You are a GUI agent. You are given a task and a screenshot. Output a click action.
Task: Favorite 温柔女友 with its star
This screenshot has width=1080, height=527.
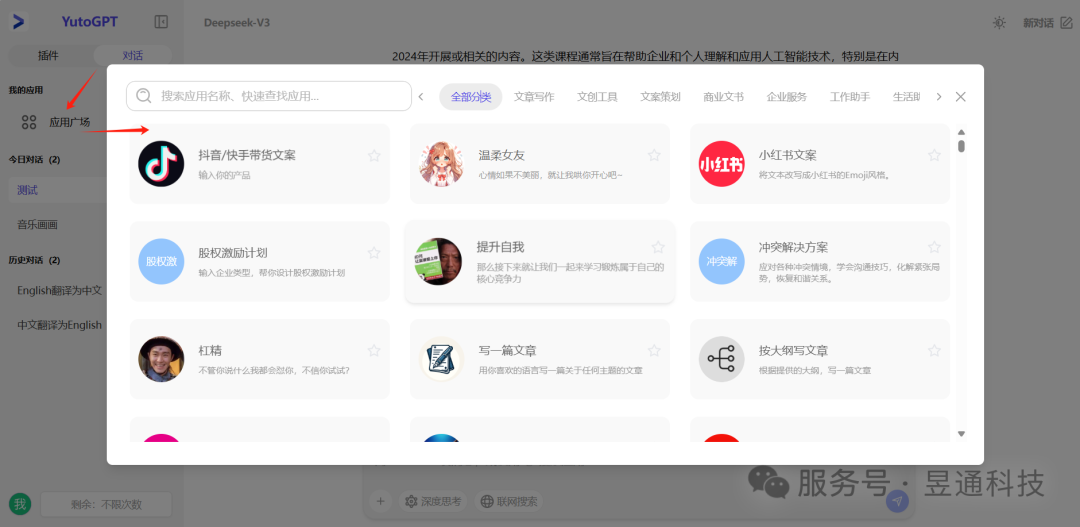click(x=654, y=156)
